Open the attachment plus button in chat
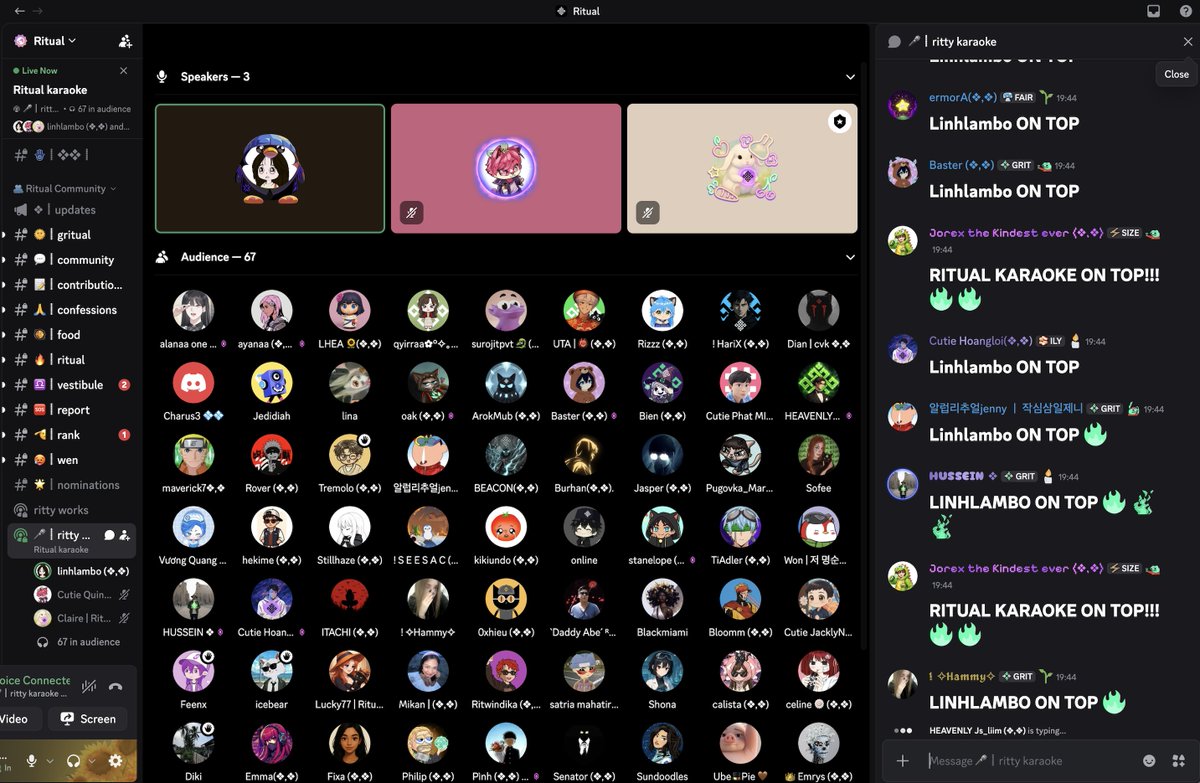Screen dimensions: 1200x783 click(903, 761)
